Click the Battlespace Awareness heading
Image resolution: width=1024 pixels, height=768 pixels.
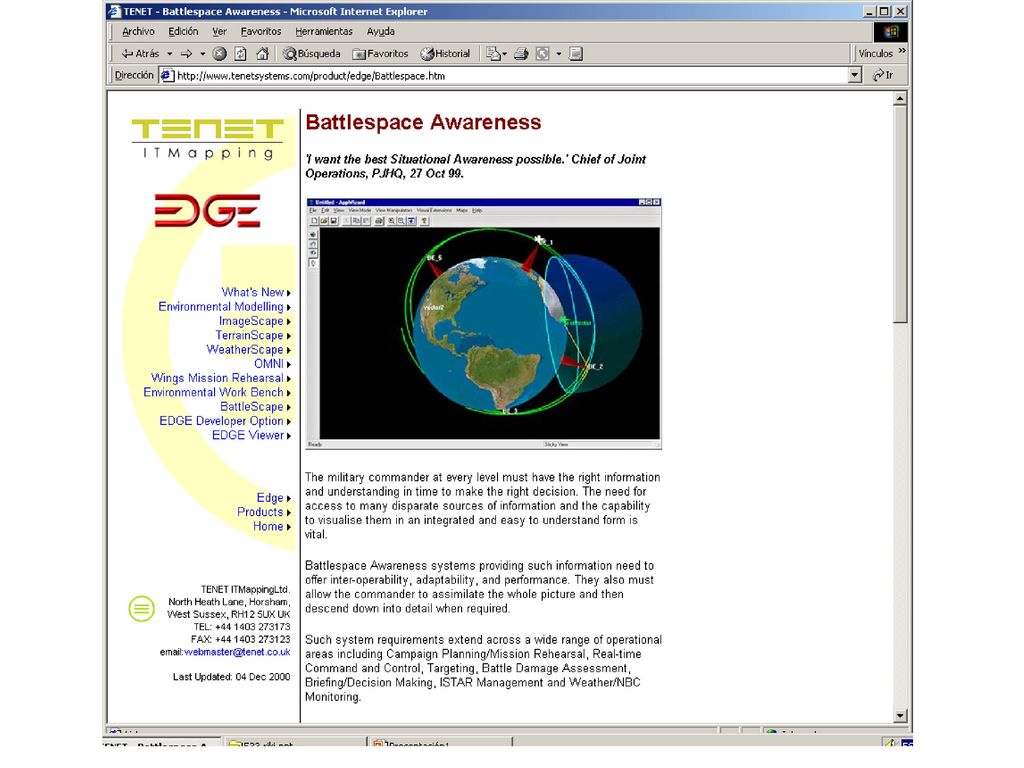coord(423,122)
